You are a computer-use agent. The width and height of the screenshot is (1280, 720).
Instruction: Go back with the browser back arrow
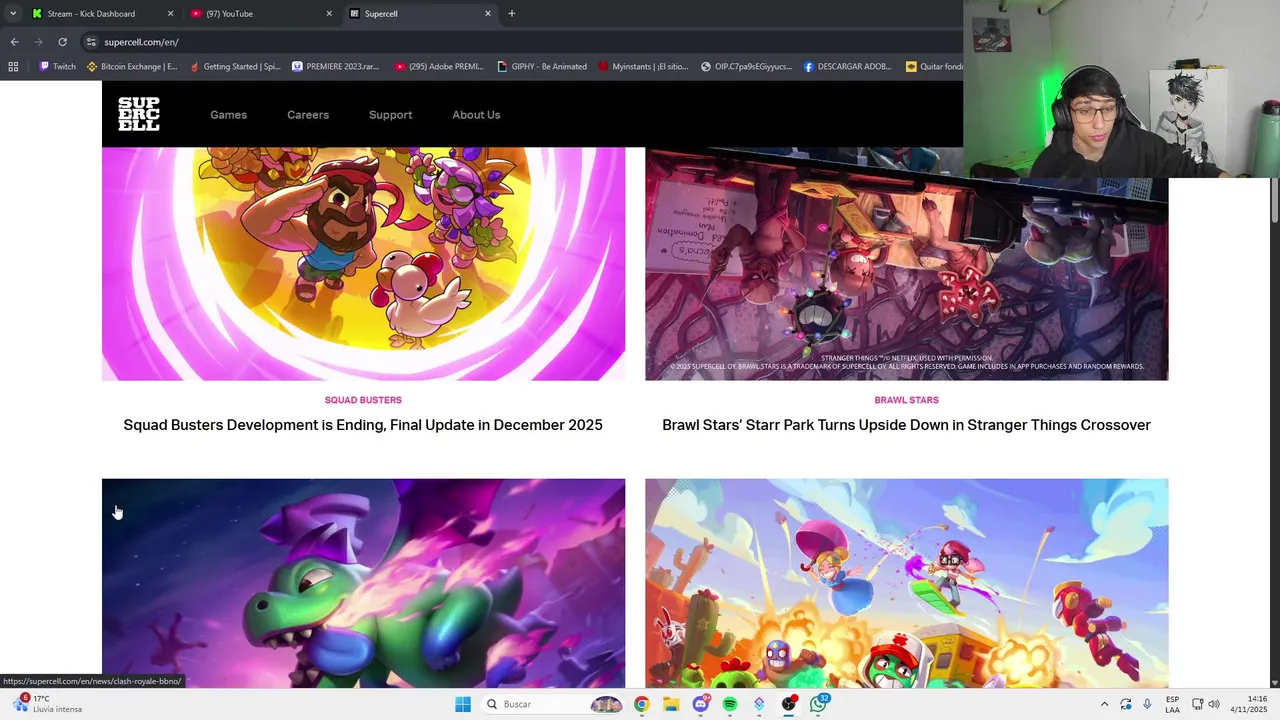coord(14,42)
